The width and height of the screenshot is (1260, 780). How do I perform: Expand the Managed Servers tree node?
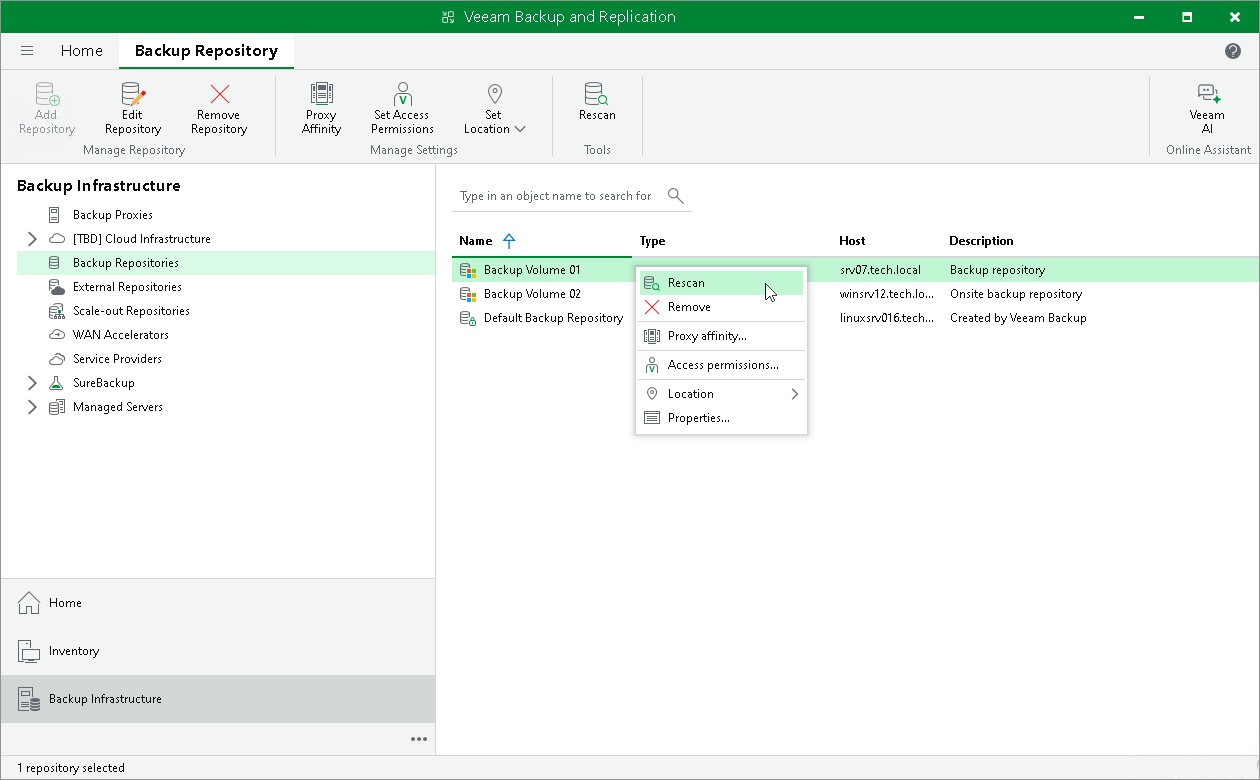click(x=32, y=407)
